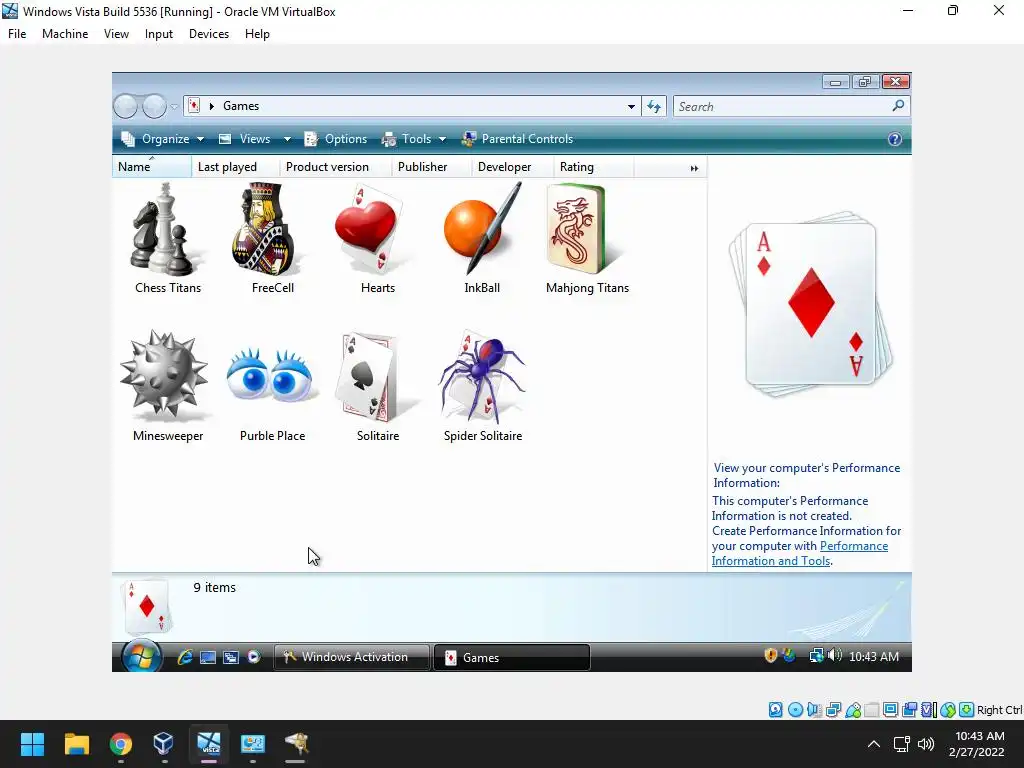This screenshot has width=1024, height=768.
Task: Click the Vista Start orb
Action: tap(141, 656)
